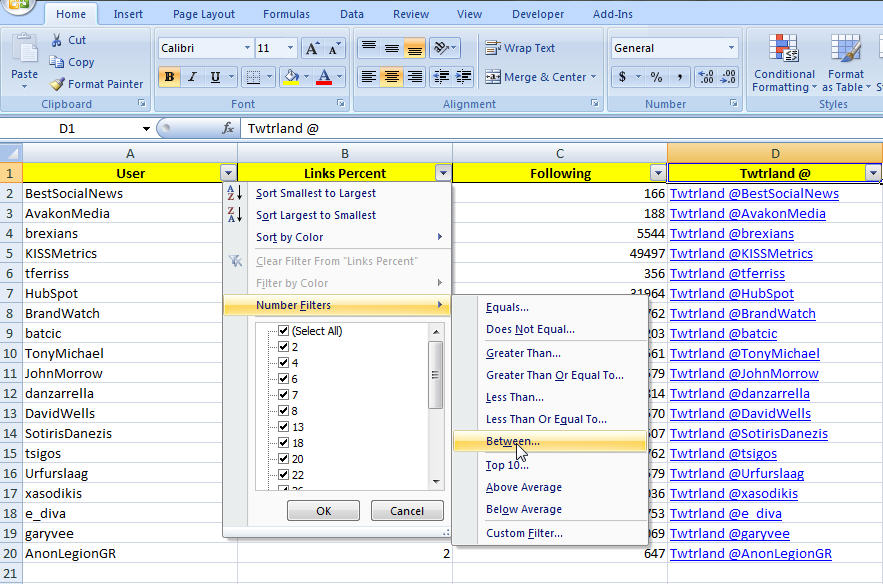Screen dimensions: 883x584
Task: Open the User column filter dropdown
Action: (x=228, y=173)
